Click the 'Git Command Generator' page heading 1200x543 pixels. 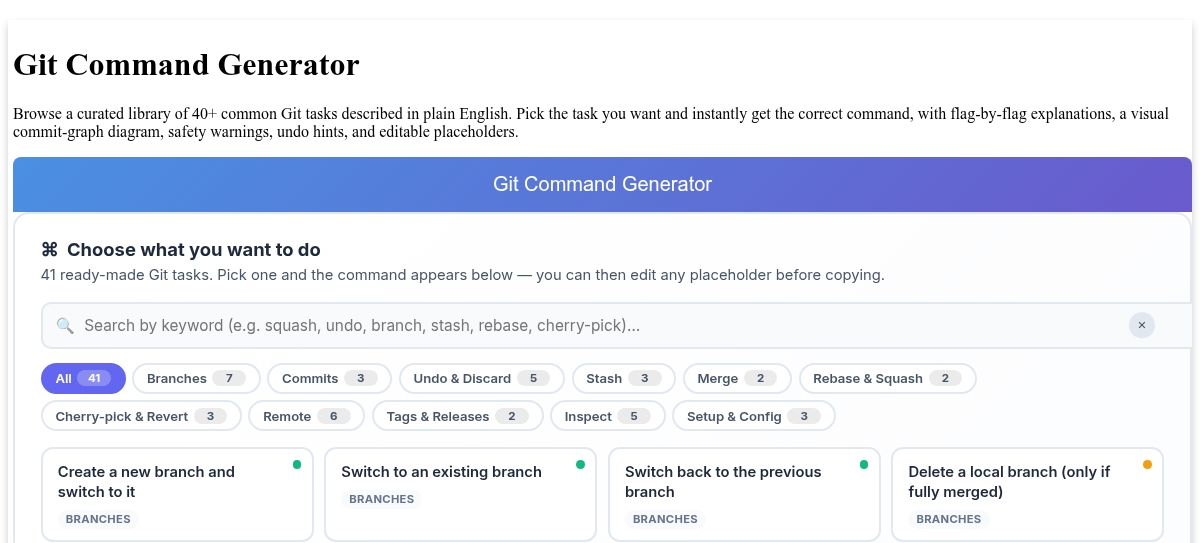186,65
